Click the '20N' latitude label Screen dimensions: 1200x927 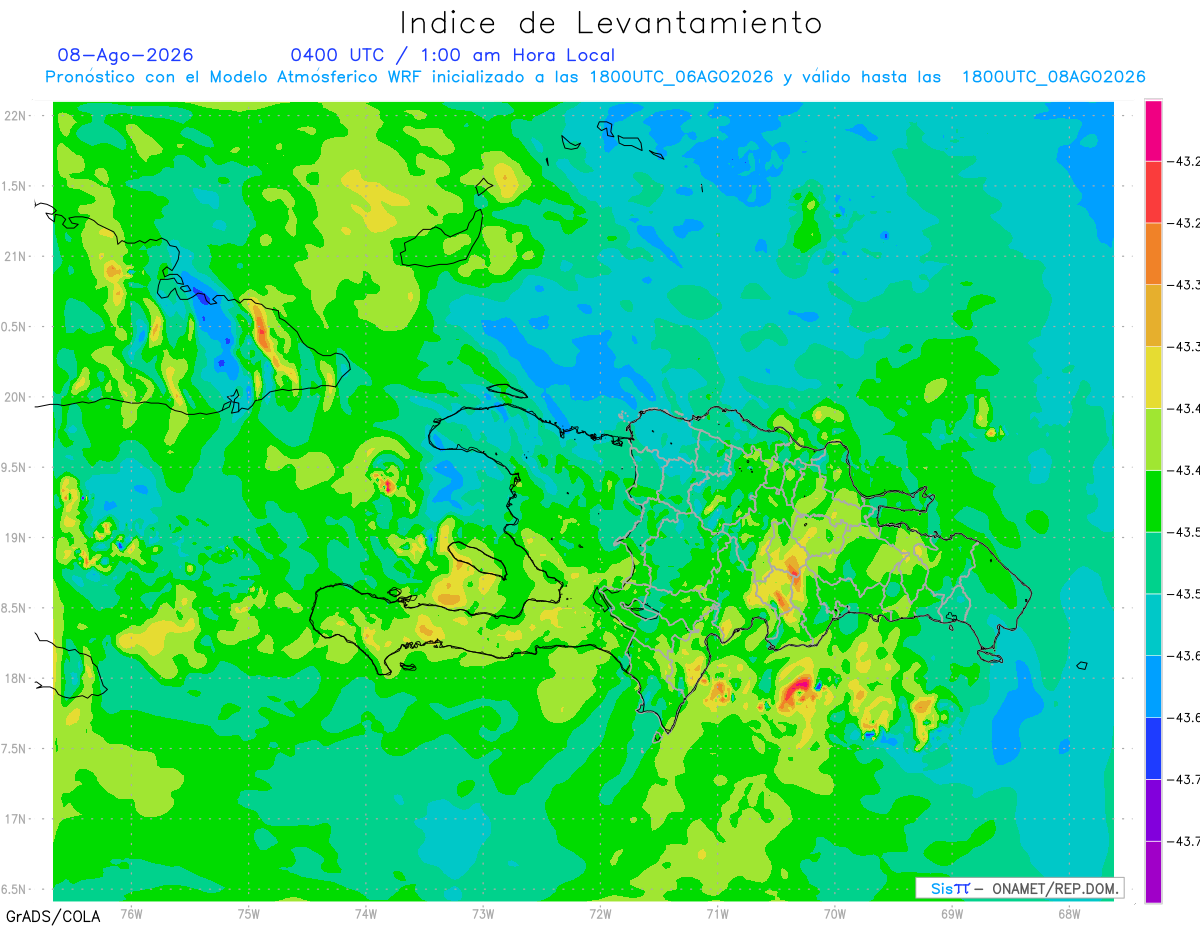pos(15,397)
